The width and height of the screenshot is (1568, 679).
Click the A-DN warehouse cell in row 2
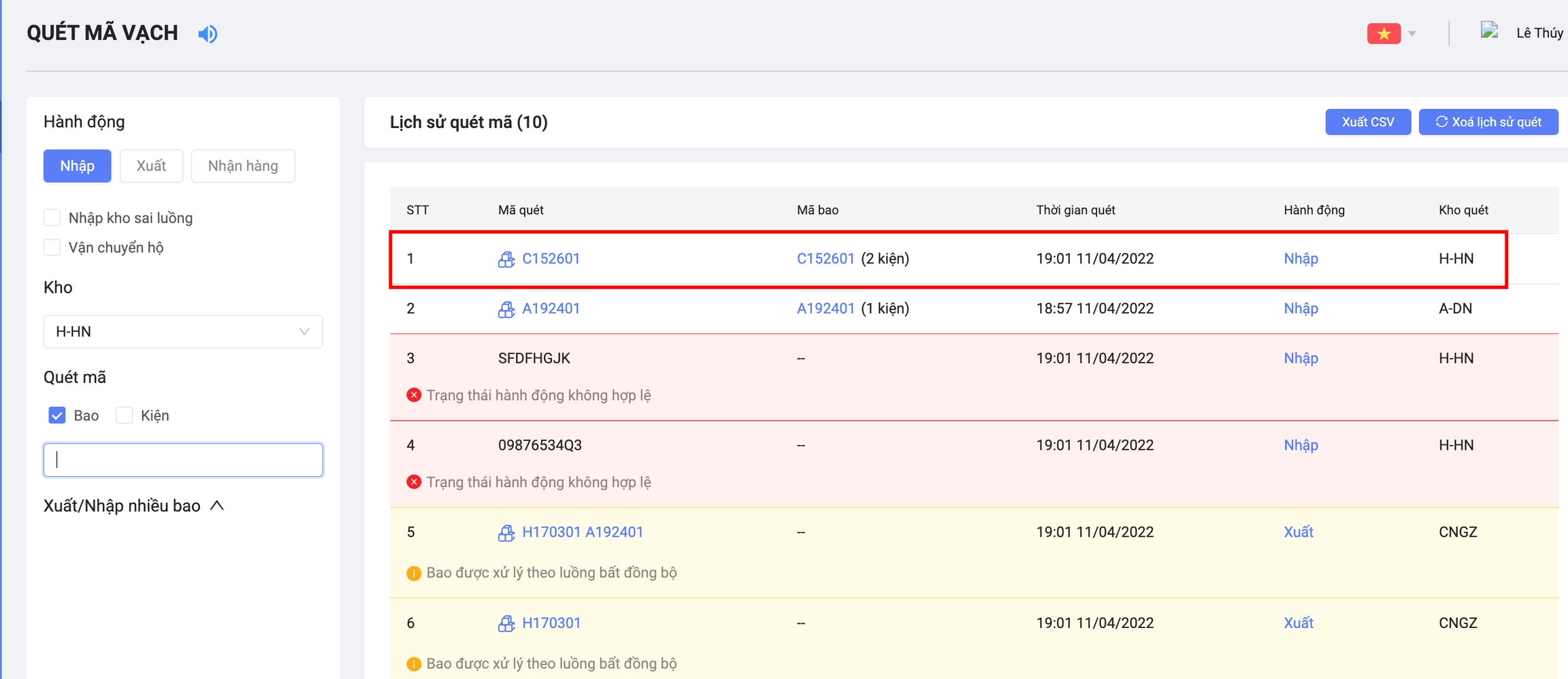[x=1455, y=308]
